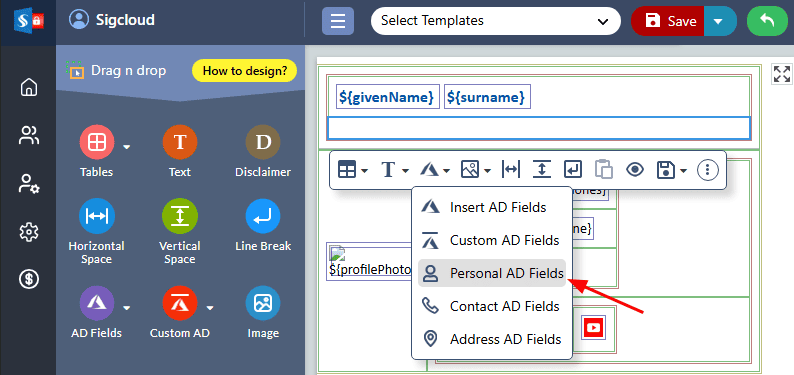The height and width of the screenshot is (375, 794).
Task: Expand the Tables dropdown arrow
Action: click(x=127, y=147)
